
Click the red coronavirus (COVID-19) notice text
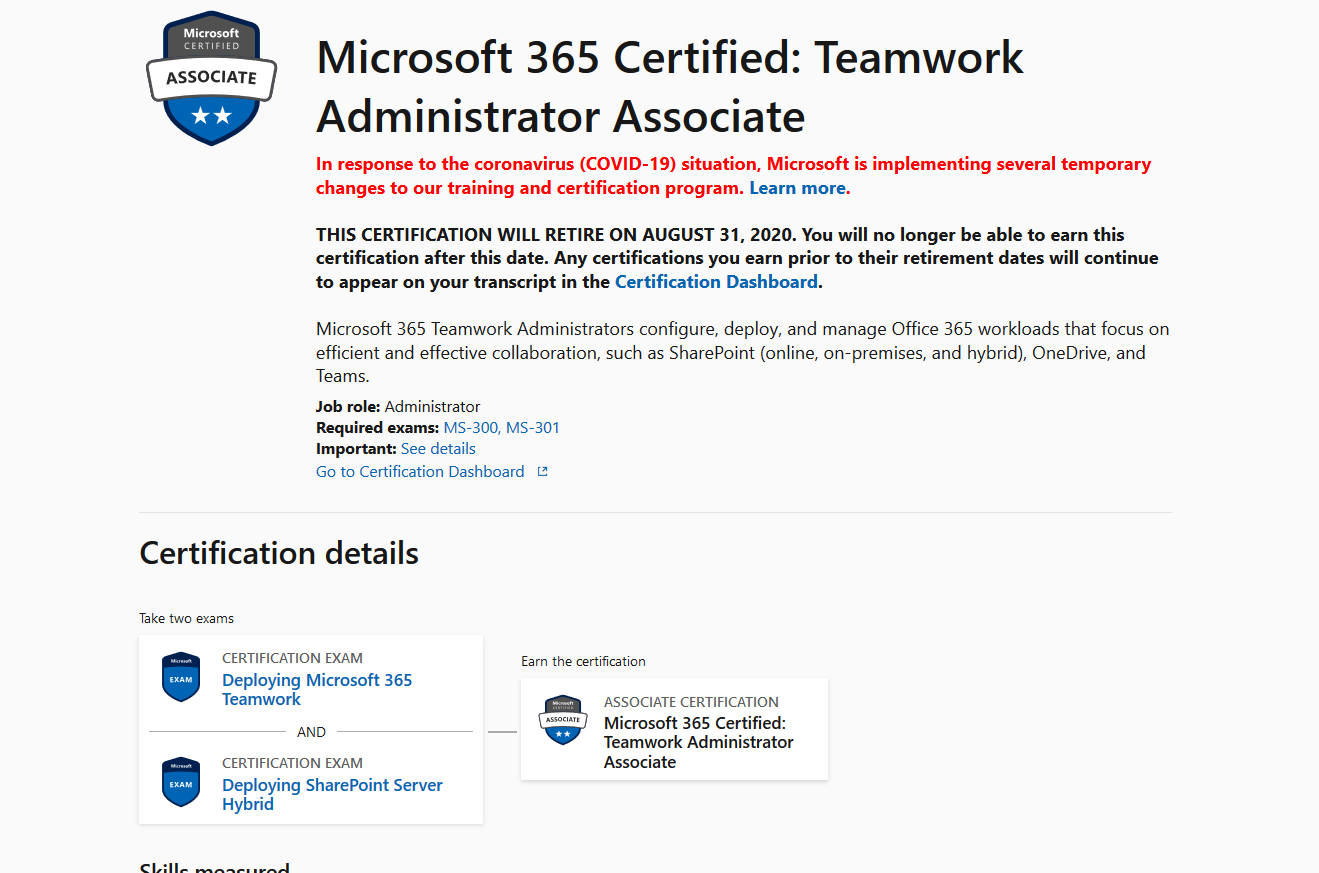(733, 176)
